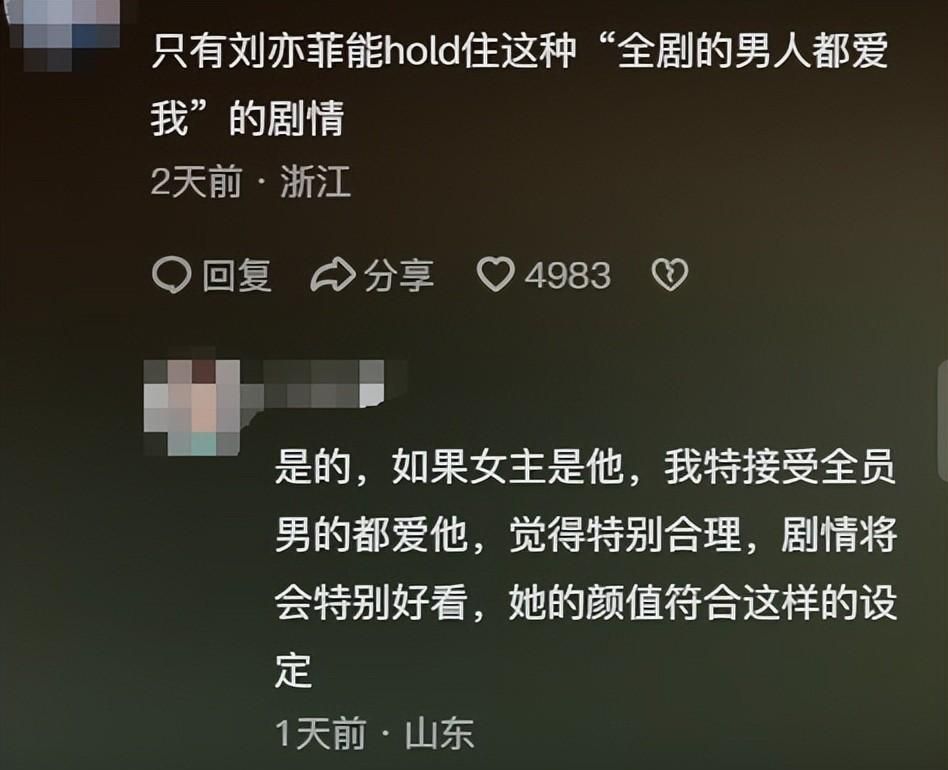Click the second comment line ending 的剧情

pos(247,118)
